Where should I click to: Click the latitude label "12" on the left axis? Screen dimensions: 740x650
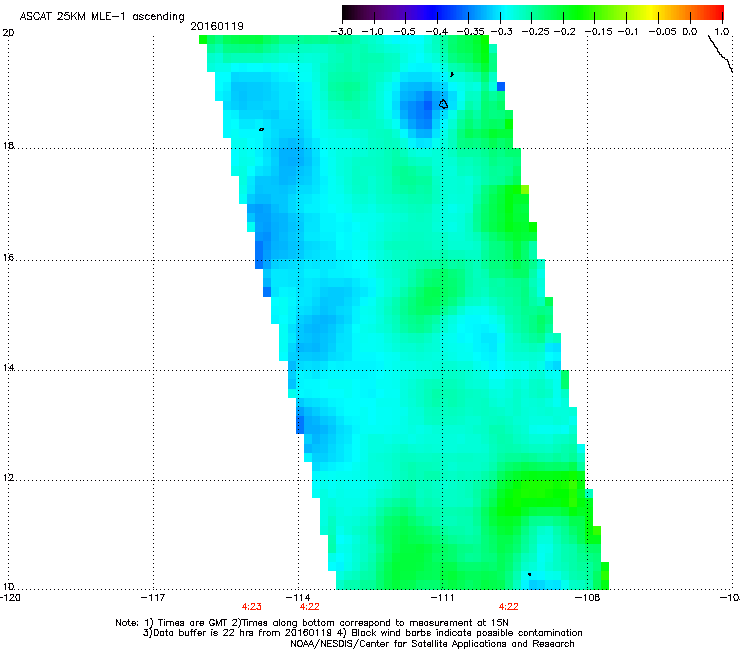8,478
